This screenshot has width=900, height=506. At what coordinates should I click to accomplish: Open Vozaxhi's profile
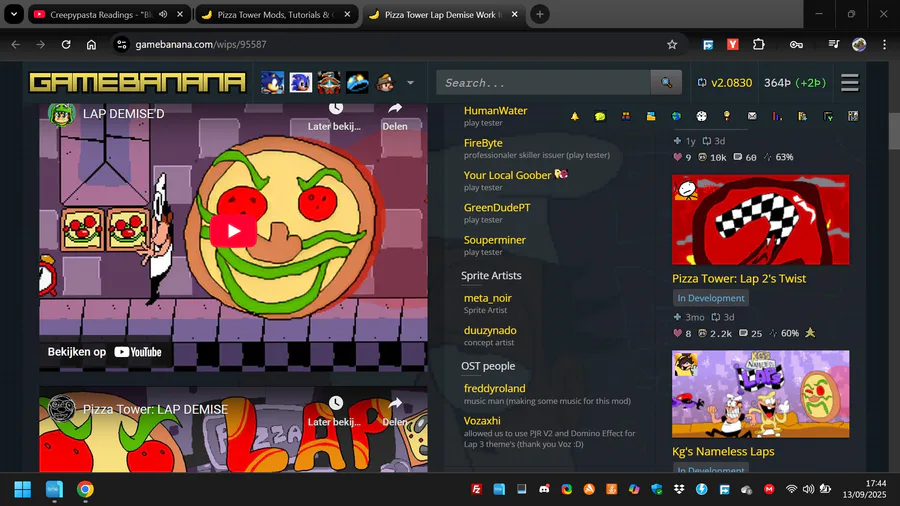[x=482, y=421]
